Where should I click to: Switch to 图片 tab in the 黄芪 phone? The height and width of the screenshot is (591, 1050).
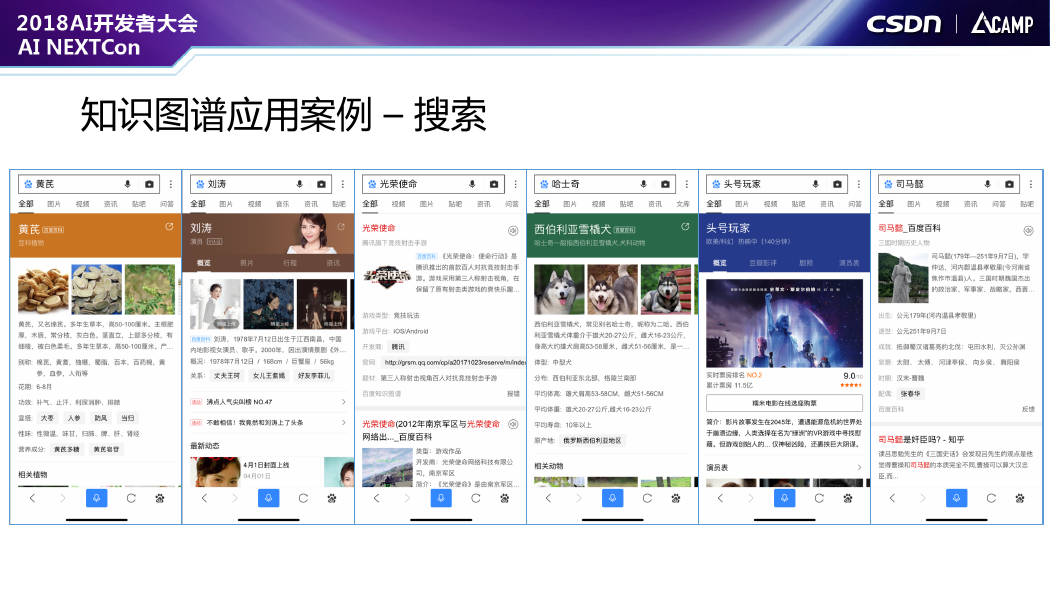54,204
